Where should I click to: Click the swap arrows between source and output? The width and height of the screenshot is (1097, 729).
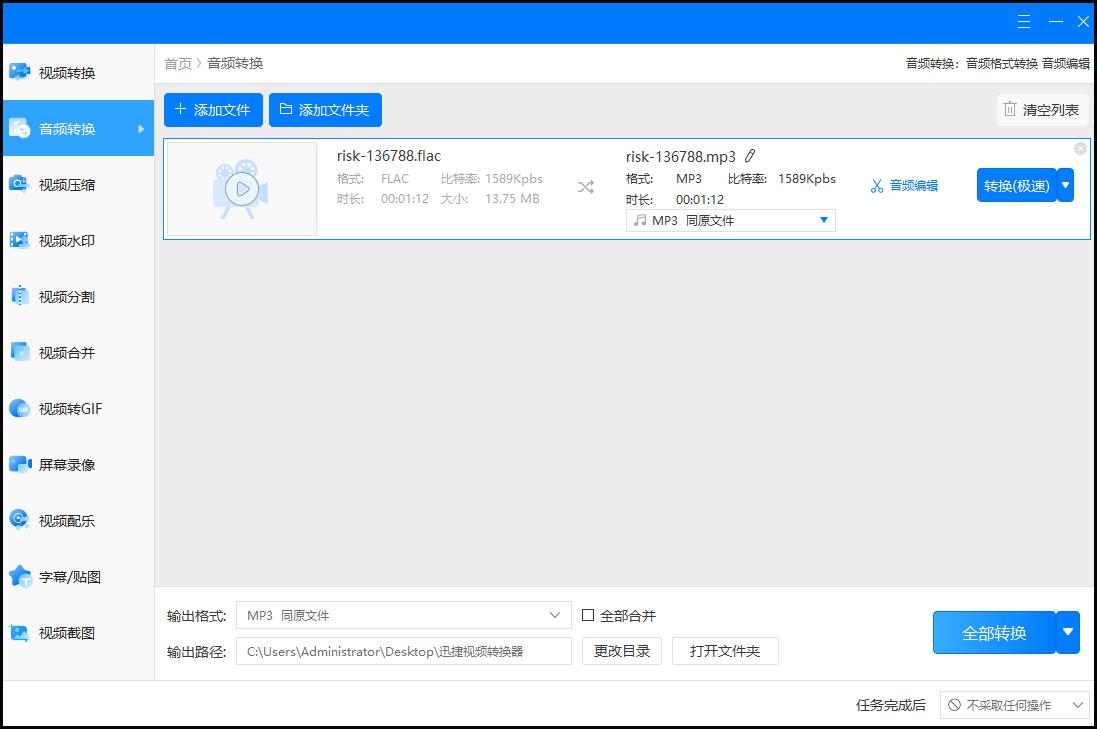[x=585, y=185]
